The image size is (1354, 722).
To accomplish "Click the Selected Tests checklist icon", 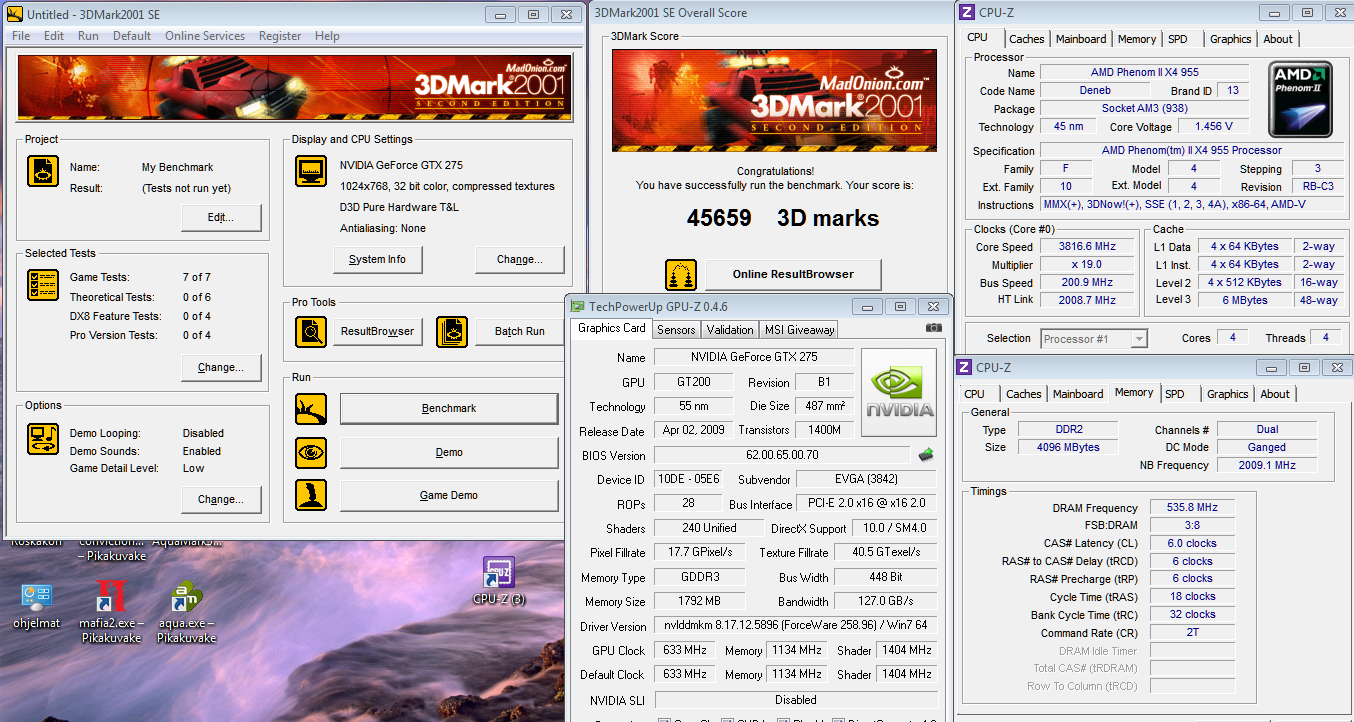I will pos(42,285).
